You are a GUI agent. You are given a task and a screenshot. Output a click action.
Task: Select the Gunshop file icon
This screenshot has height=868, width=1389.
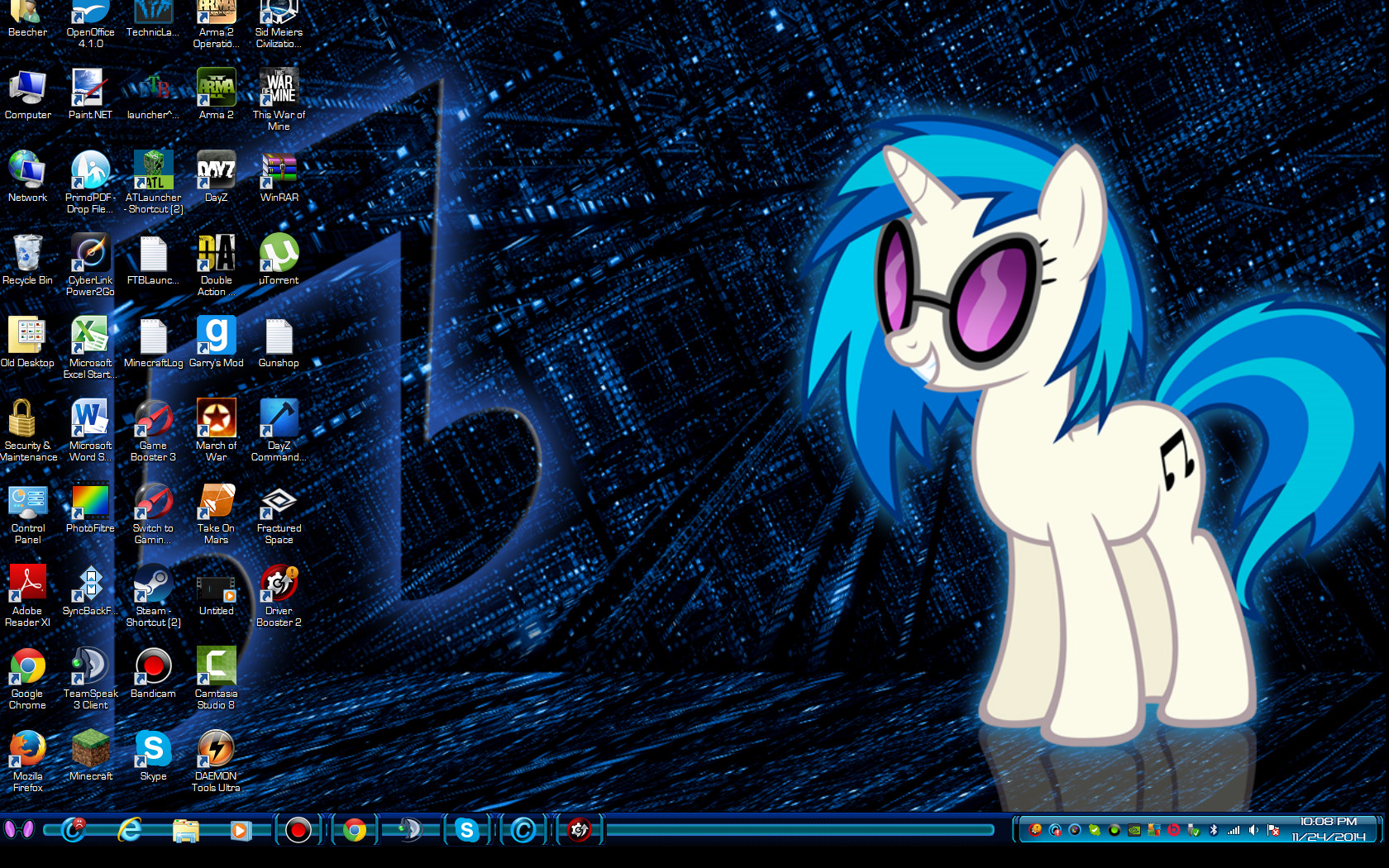pos(279,342)
